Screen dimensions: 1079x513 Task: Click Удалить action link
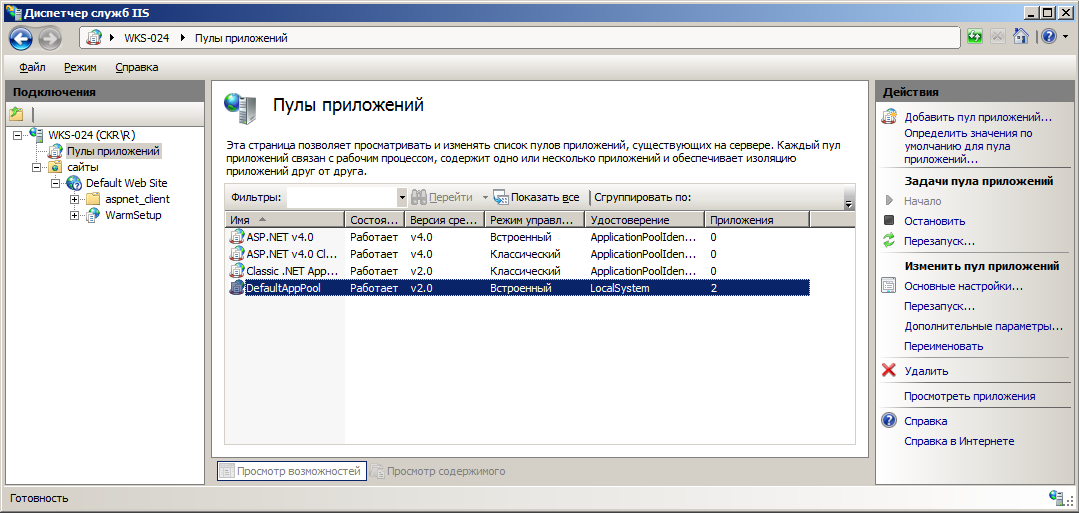[926, 371]
